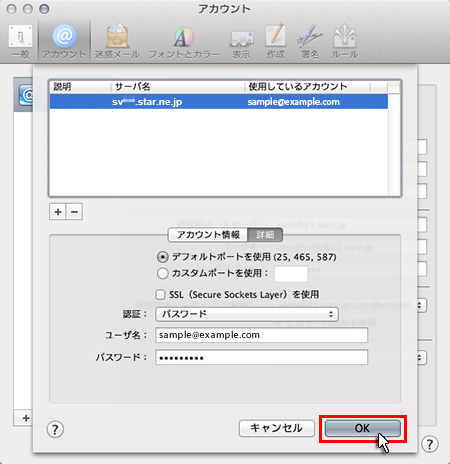Screen dimensions: 450x464
Task: Click the ユーザ名 input field
Action: pos(261,335)
